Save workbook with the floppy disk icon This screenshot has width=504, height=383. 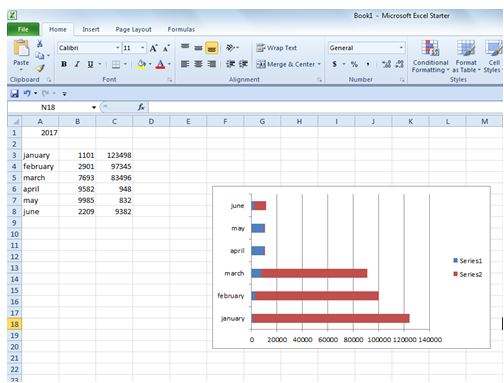pos(14,93)
